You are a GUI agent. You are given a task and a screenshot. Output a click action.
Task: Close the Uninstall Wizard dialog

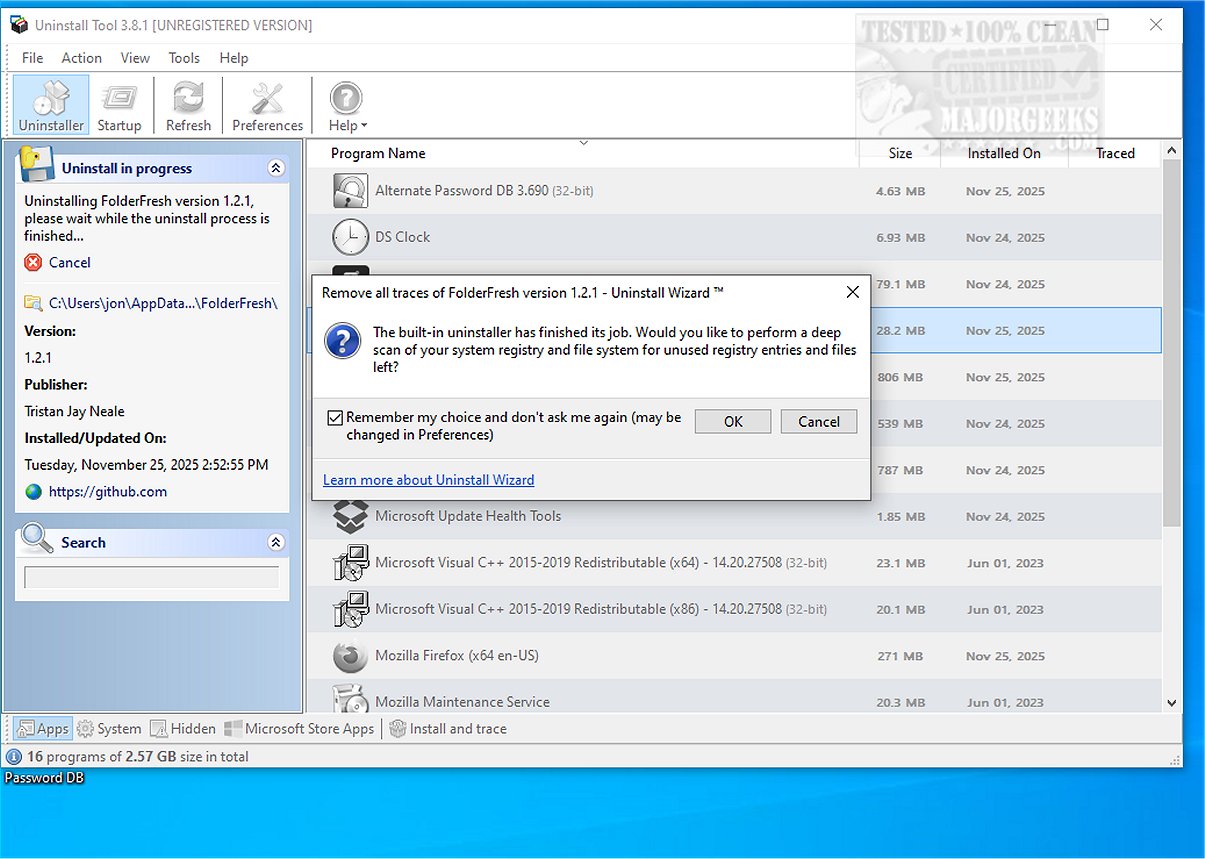coord(852,292)
